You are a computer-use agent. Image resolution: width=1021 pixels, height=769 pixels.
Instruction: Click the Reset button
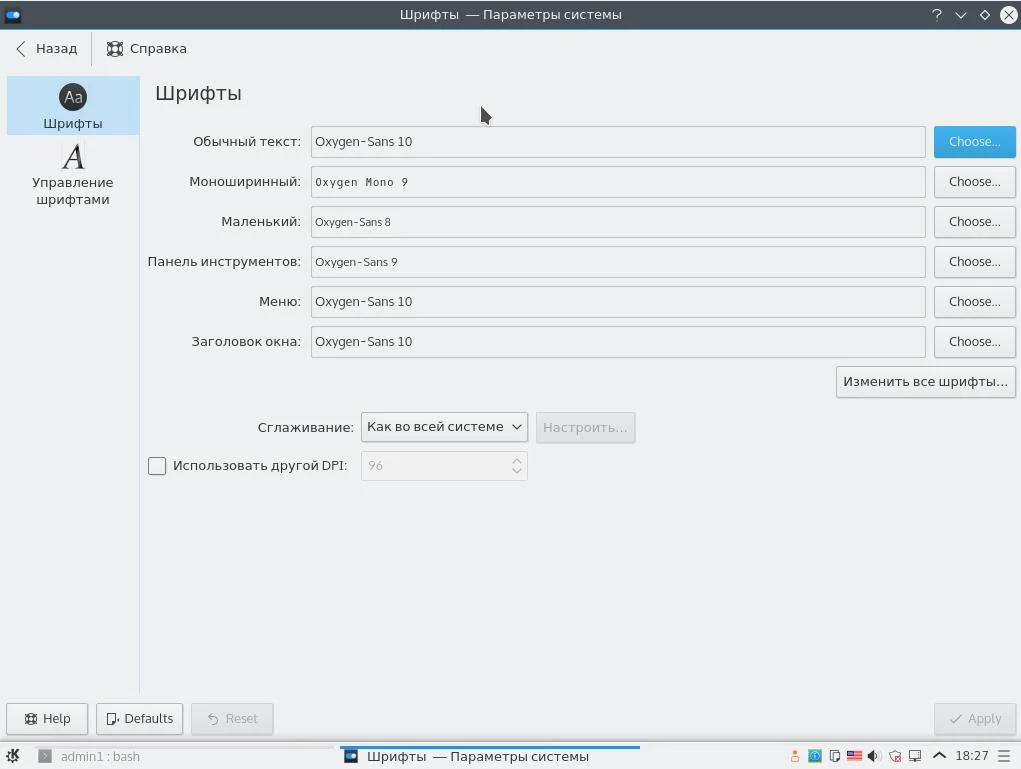pos(232,719)
